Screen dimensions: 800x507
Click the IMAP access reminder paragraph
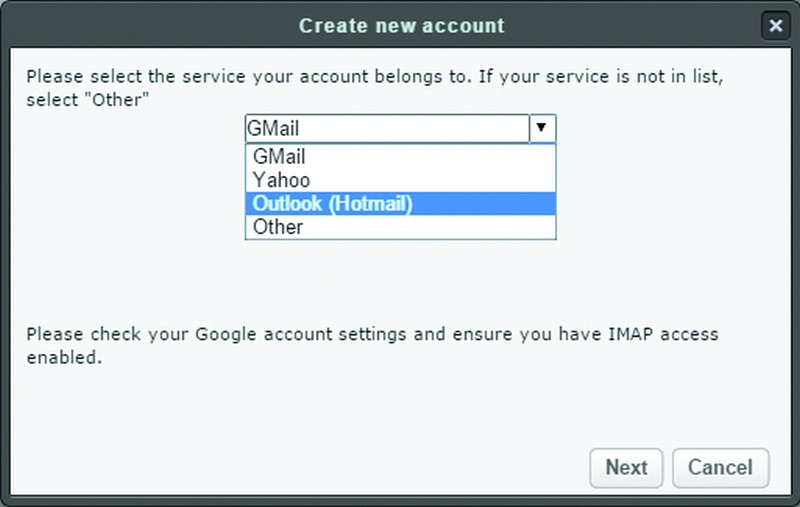click(x=372, y=345)
